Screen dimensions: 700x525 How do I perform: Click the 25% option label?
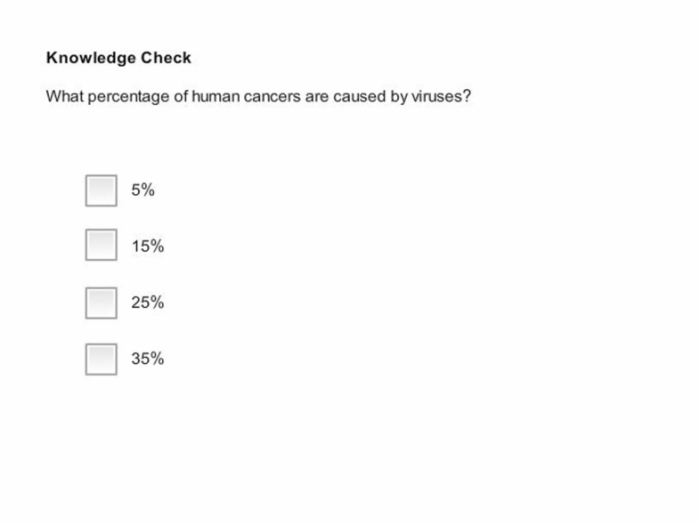tap(148, 303)
